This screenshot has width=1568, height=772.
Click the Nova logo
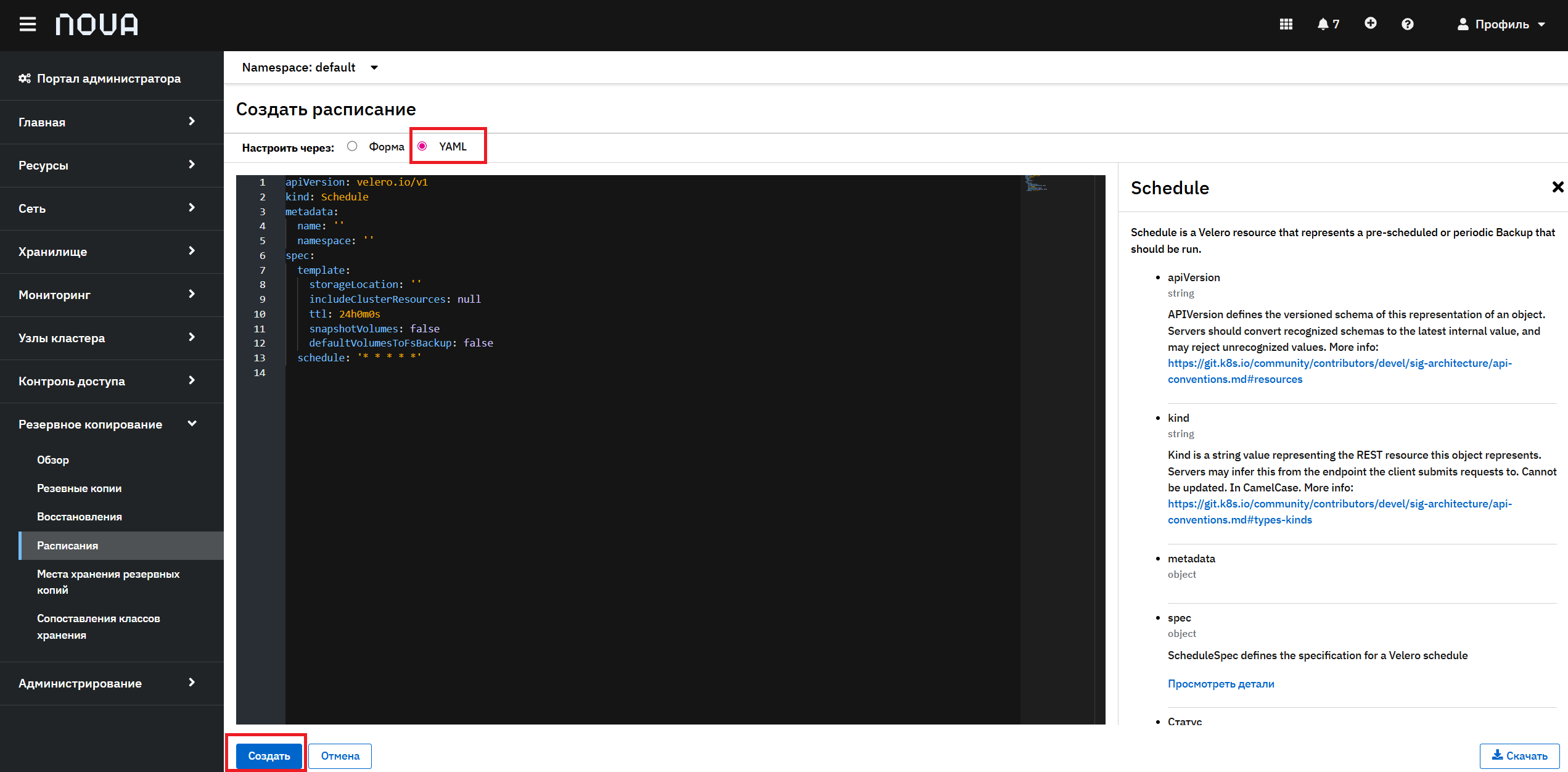pyautogui.click(x=97, y=25)
